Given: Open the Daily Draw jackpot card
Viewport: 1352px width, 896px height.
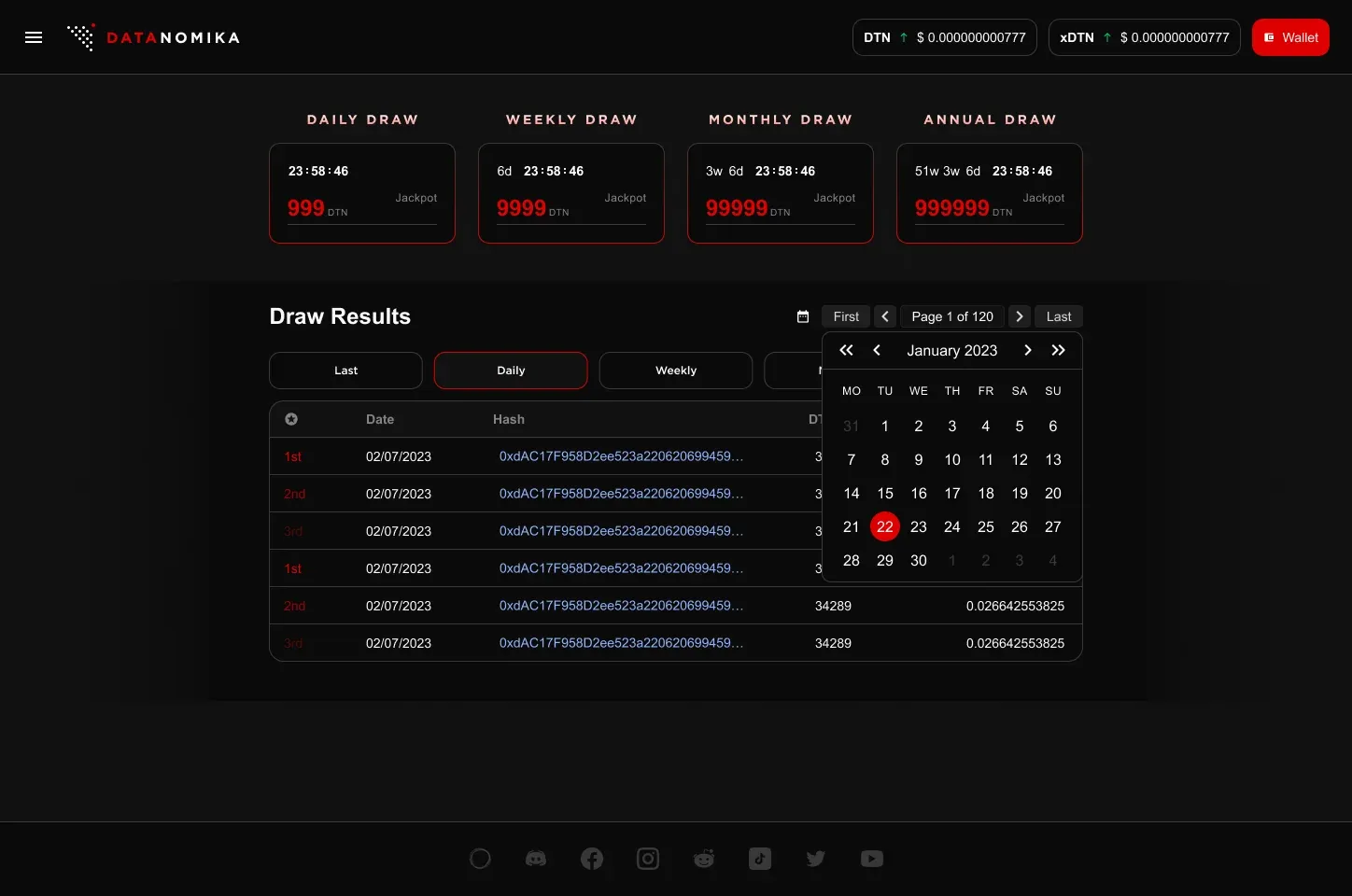Looking at the screenshot, I should 362,193.
